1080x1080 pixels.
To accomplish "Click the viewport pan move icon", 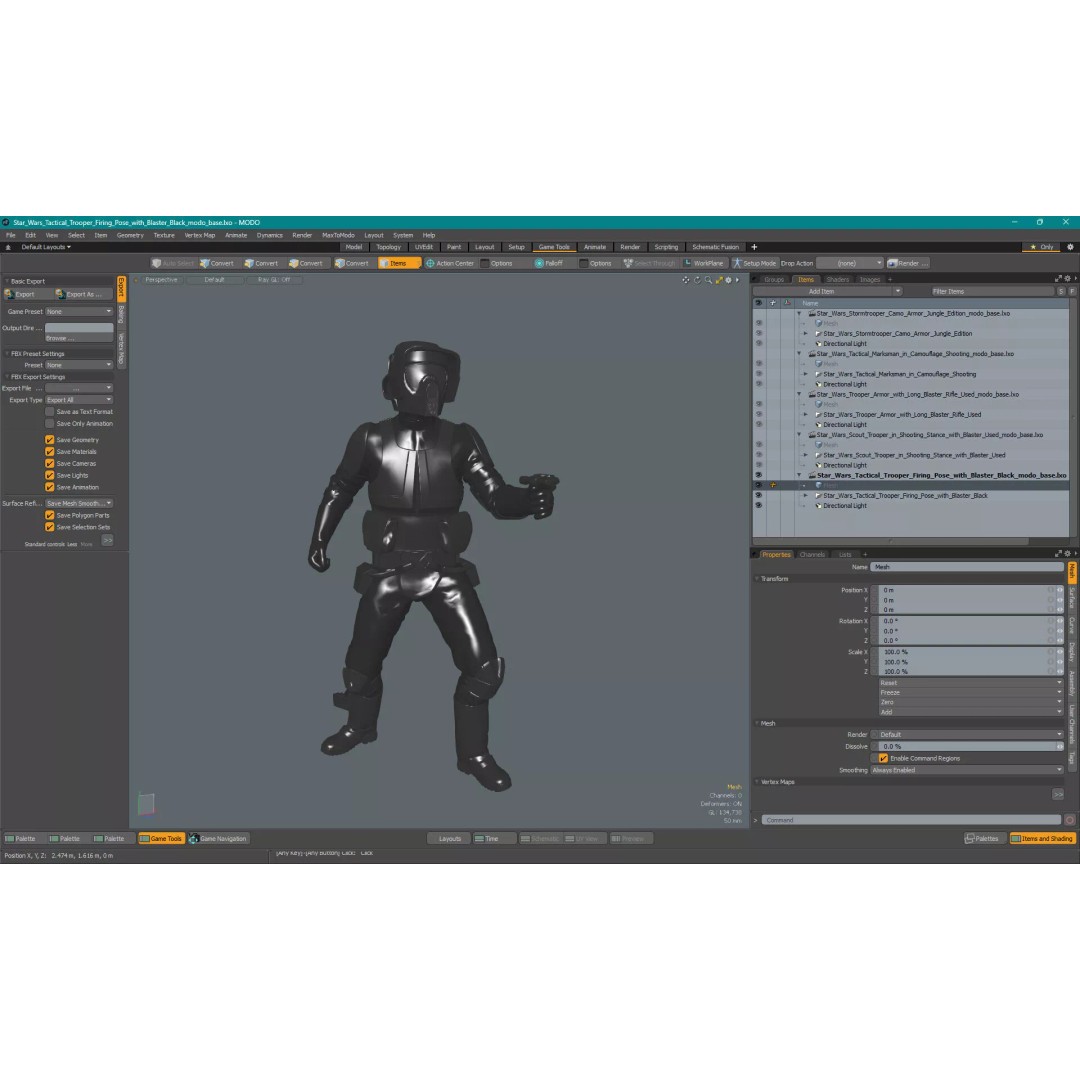I will pyautogui.click(x=685, y=280).
